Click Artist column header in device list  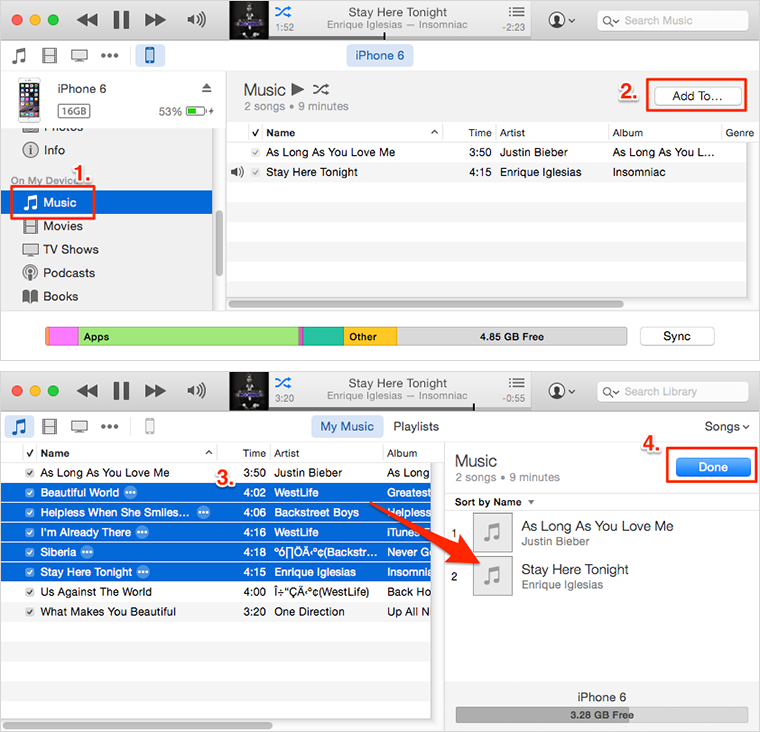552,132
